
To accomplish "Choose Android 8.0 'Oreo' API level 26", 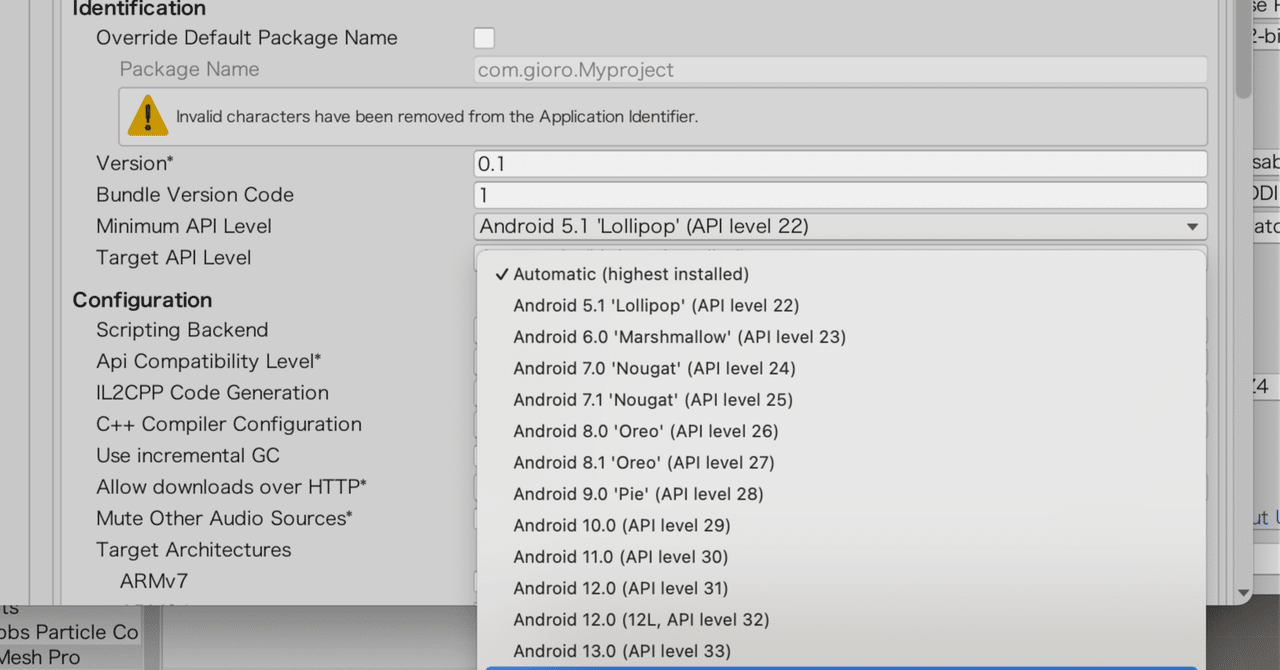I will pos(643,430).
